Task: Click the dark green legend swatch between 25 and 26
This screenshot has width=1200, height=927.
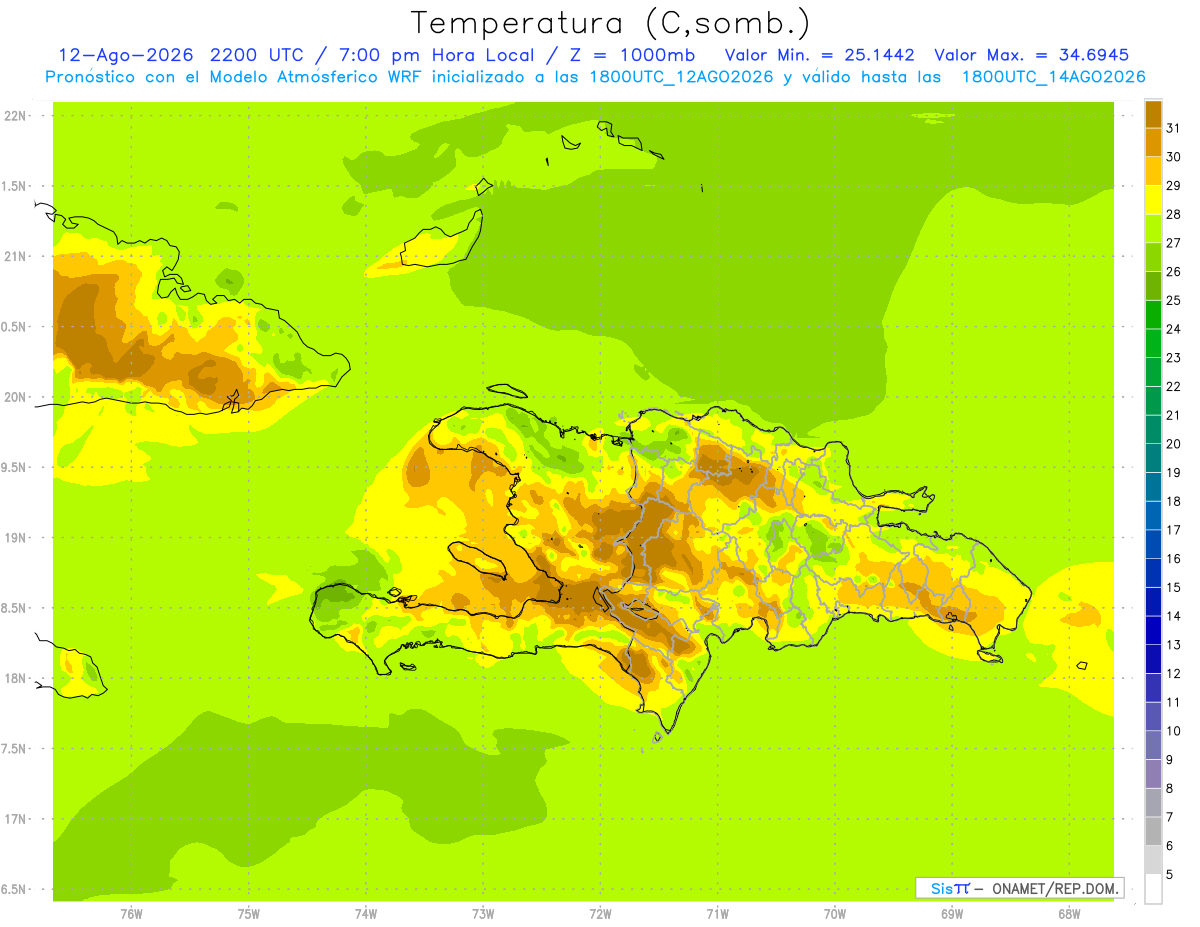Action: coord(1153,286)
